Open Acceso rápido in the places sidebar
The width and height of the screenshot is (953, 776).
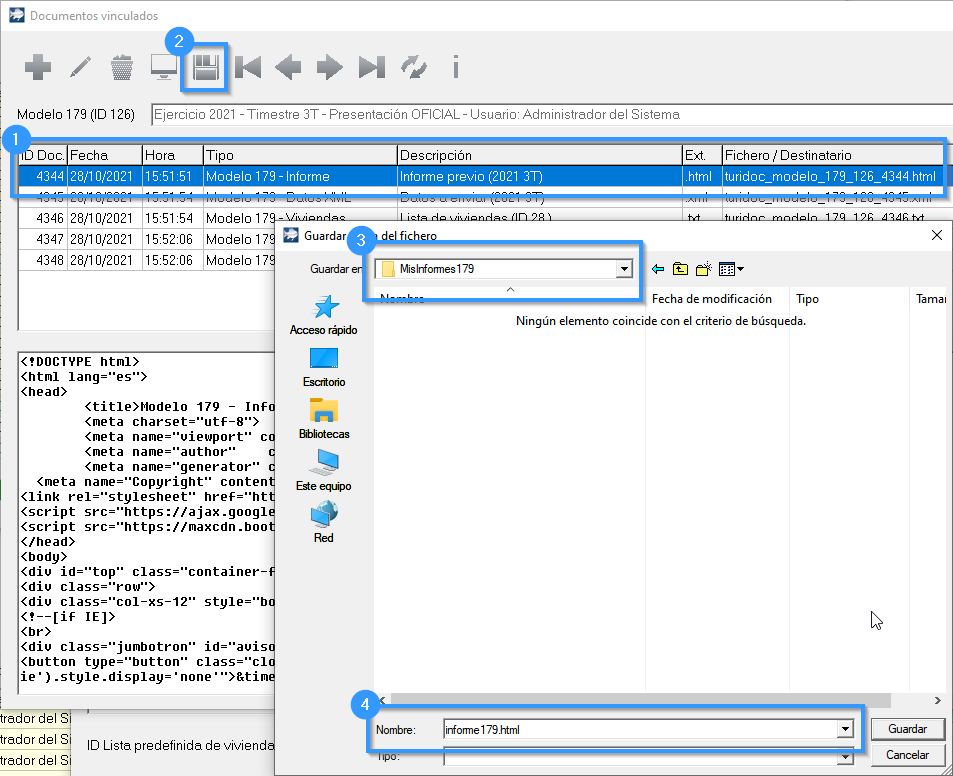tap(323, 315)
